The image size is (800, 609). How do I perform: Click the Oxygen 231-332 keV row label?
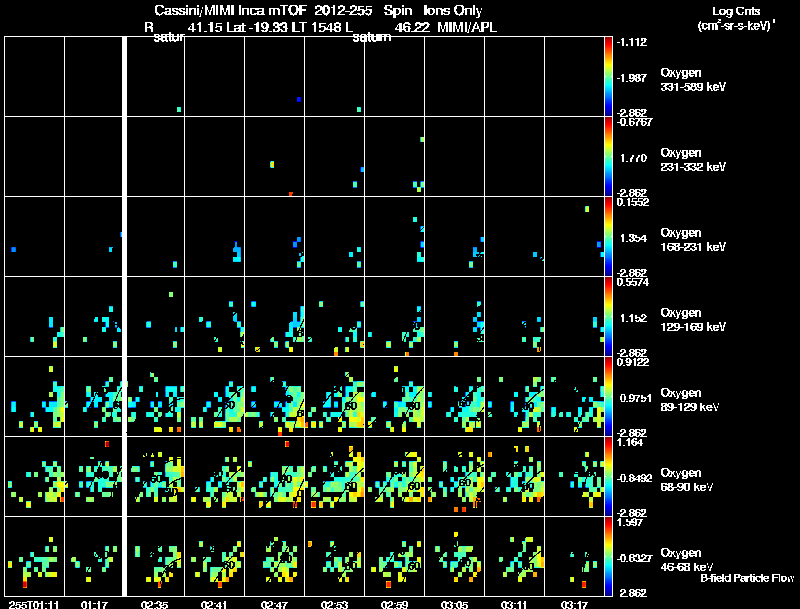pyautogui.click(x=693, y=160)
